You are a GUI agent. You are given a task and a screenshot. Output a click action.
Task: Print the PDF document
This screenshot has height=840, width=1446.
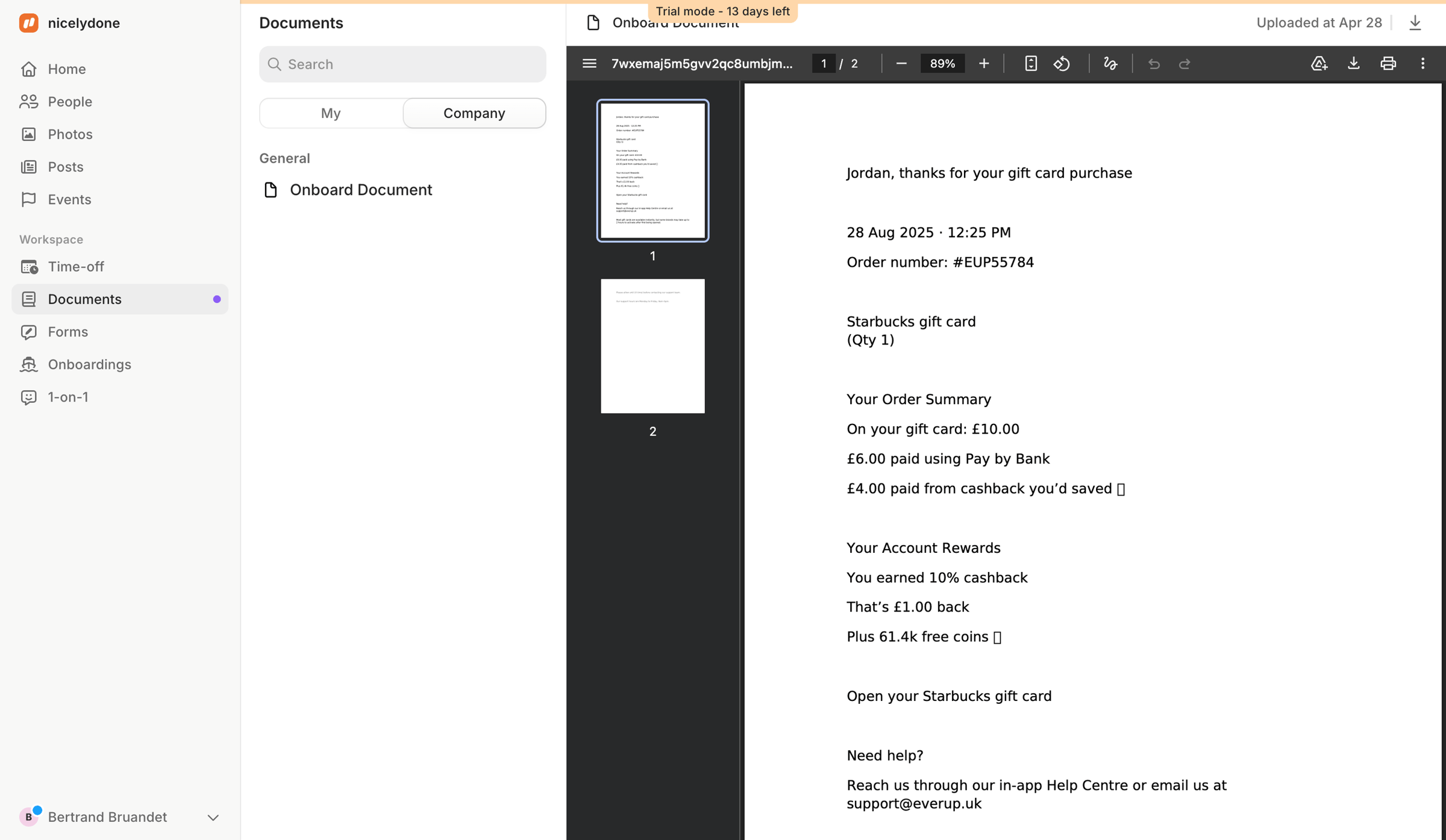pyautogui.click(x=1388, y=63)
